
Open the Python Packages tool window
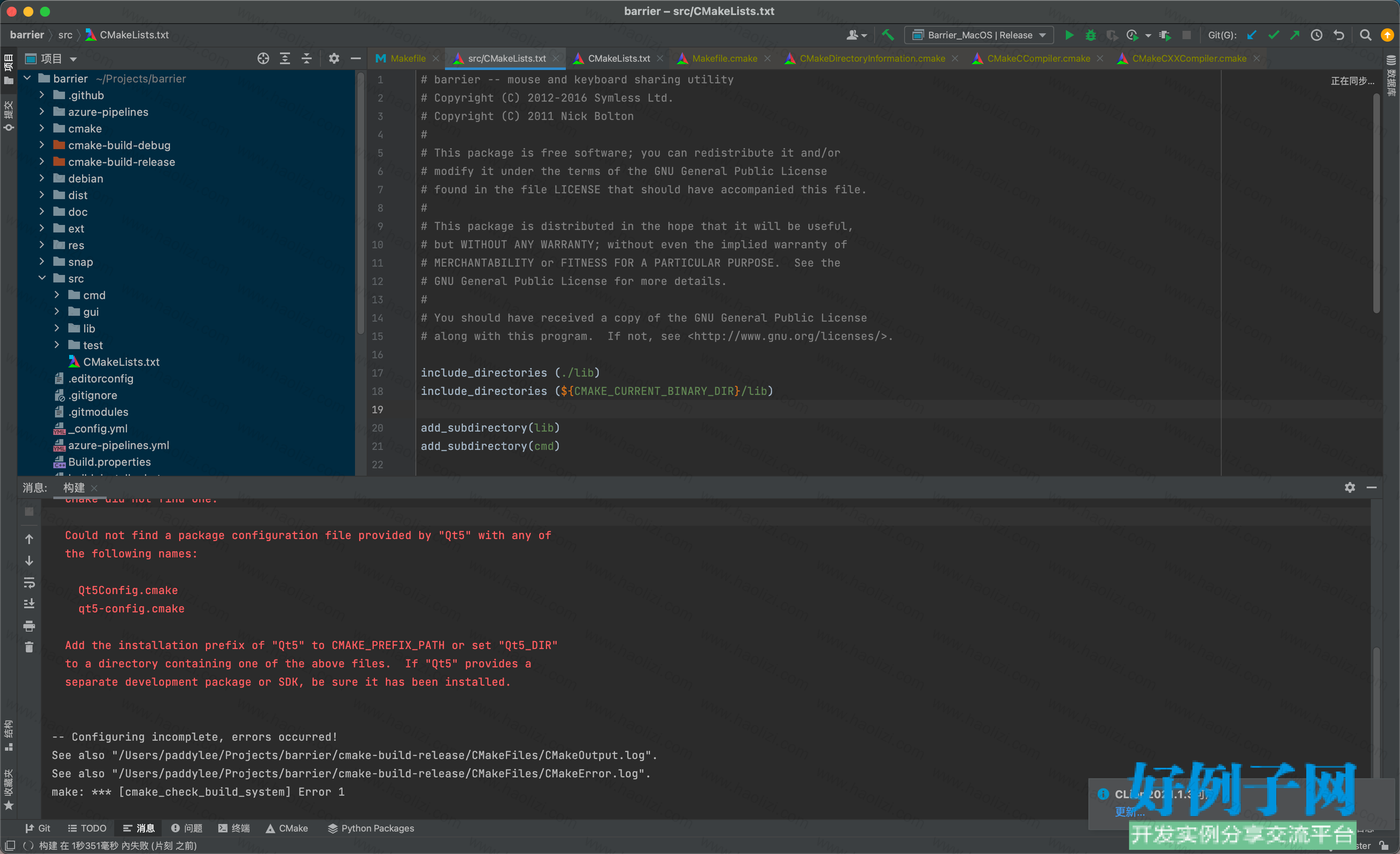pos(371,829)
